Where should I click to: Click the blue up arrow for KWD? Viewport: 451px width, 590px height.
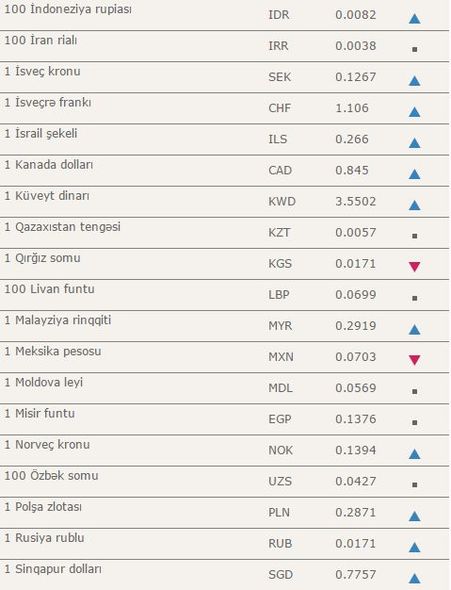[414, 205]
